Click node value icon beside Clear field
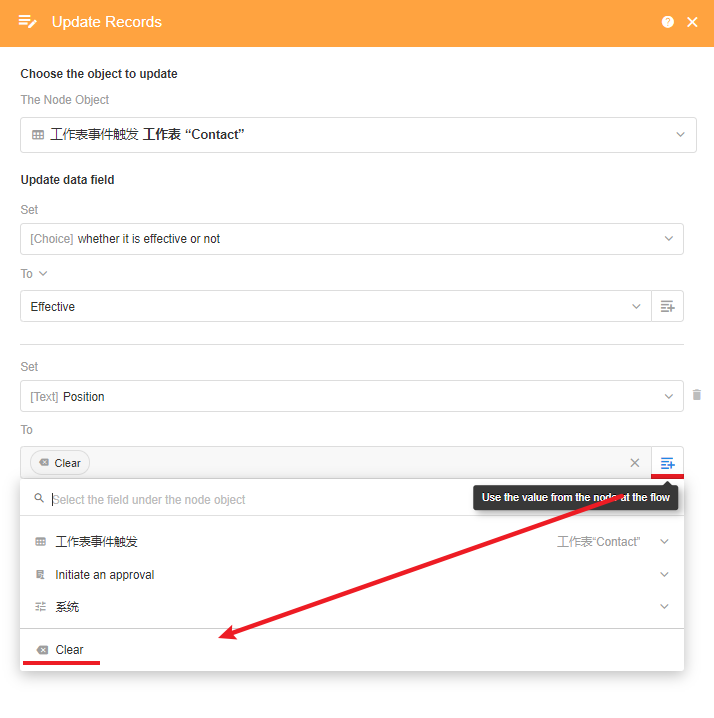 667,463
